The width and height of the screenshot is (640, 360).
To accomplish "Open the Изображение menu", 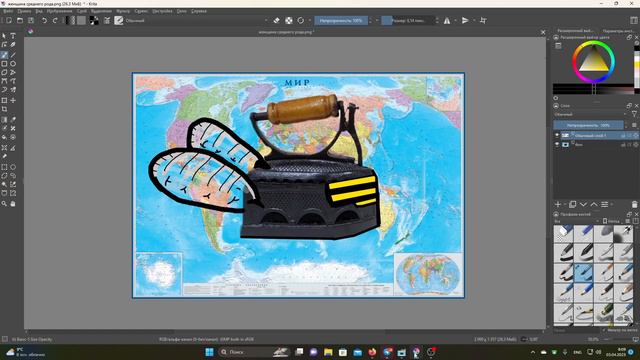I will (x=60, y=11).
